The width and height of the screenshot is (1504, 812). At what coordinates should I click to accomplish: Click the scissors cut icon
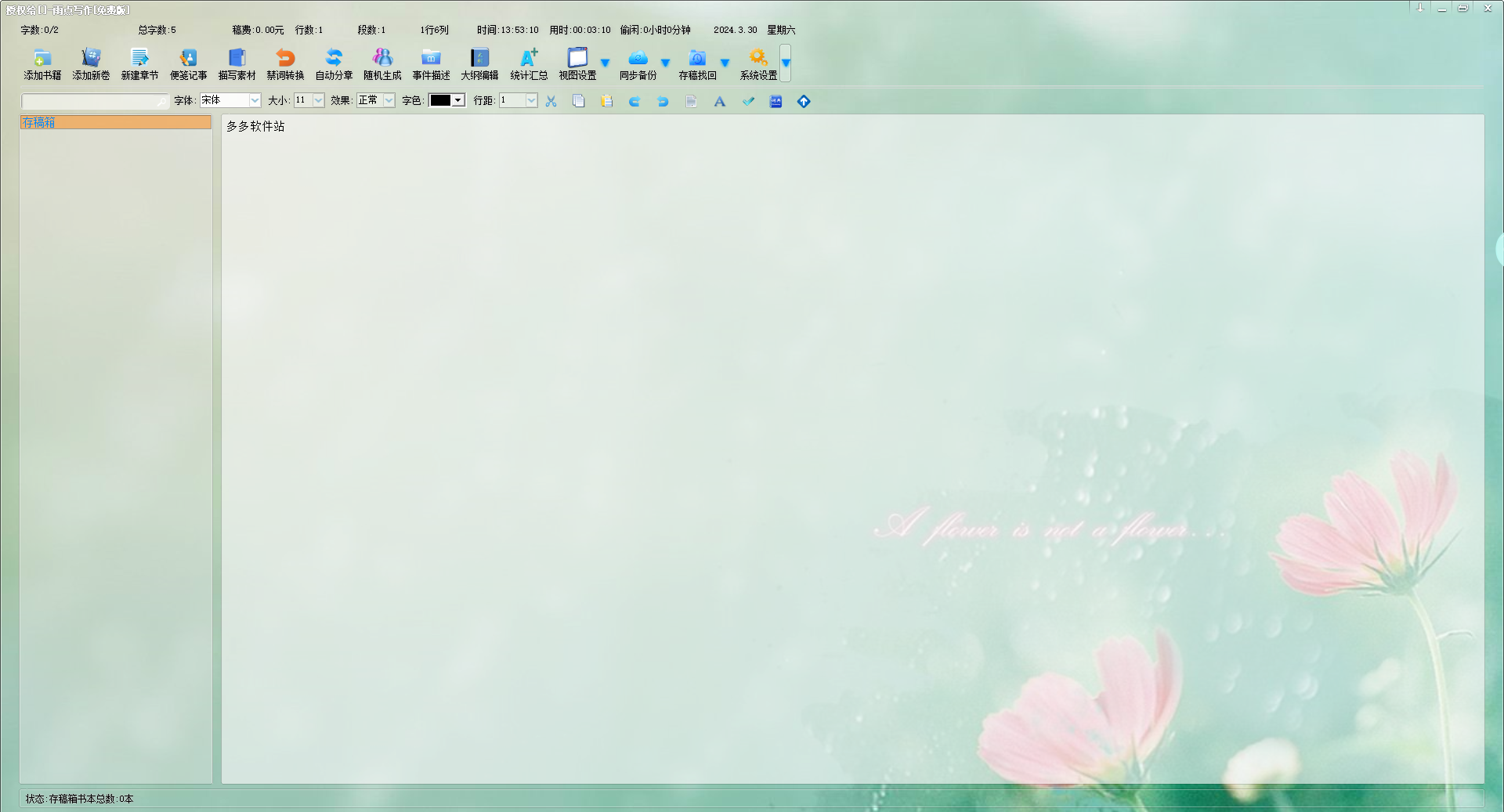[551, 101]
